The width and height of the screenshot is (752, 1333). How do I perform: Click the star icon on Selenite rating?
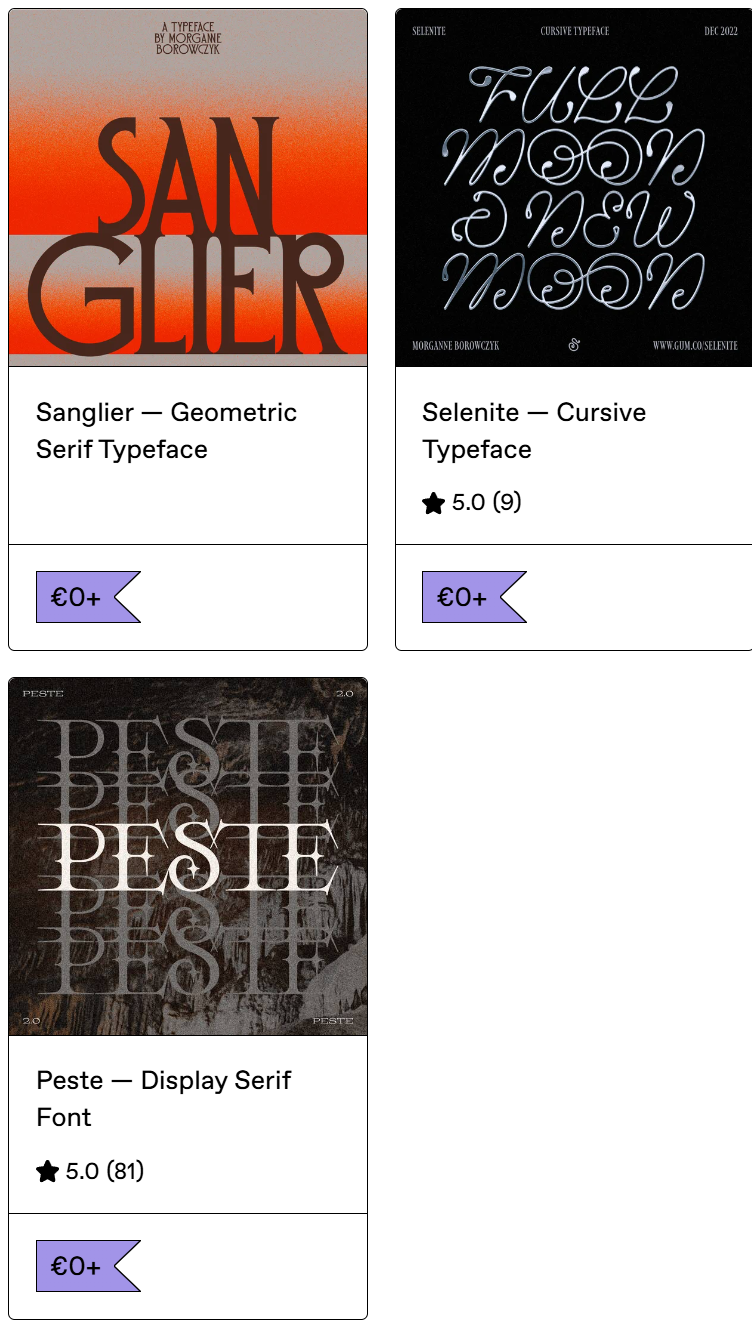[x=433, y=503]
